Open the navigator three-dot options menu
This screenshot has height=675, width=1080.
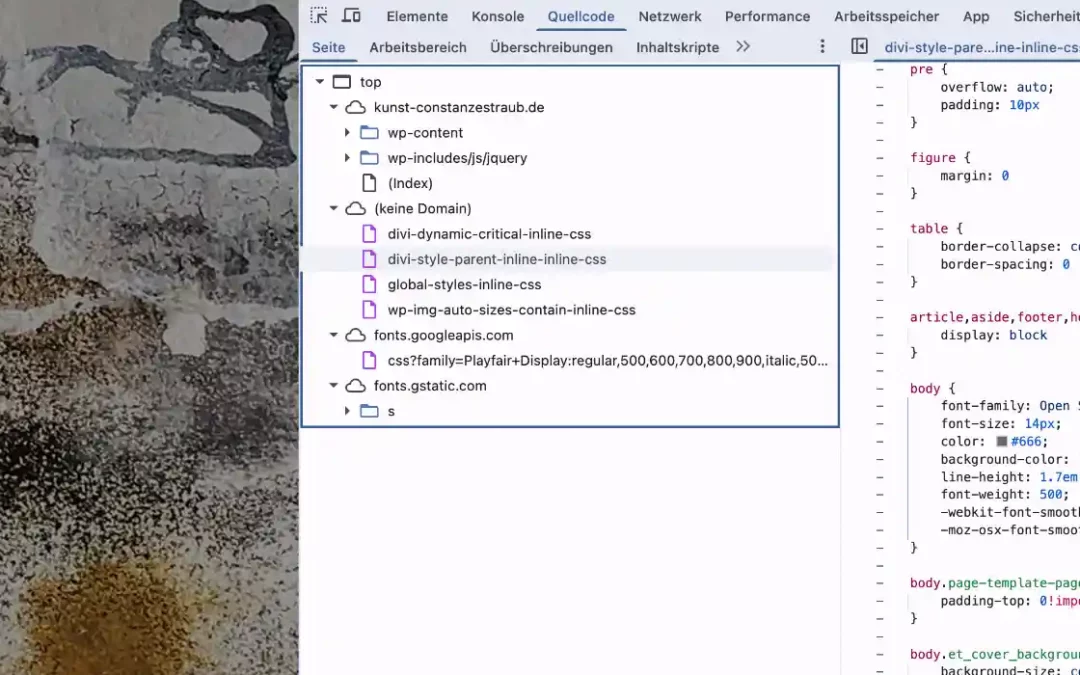(x=822, y=46)
